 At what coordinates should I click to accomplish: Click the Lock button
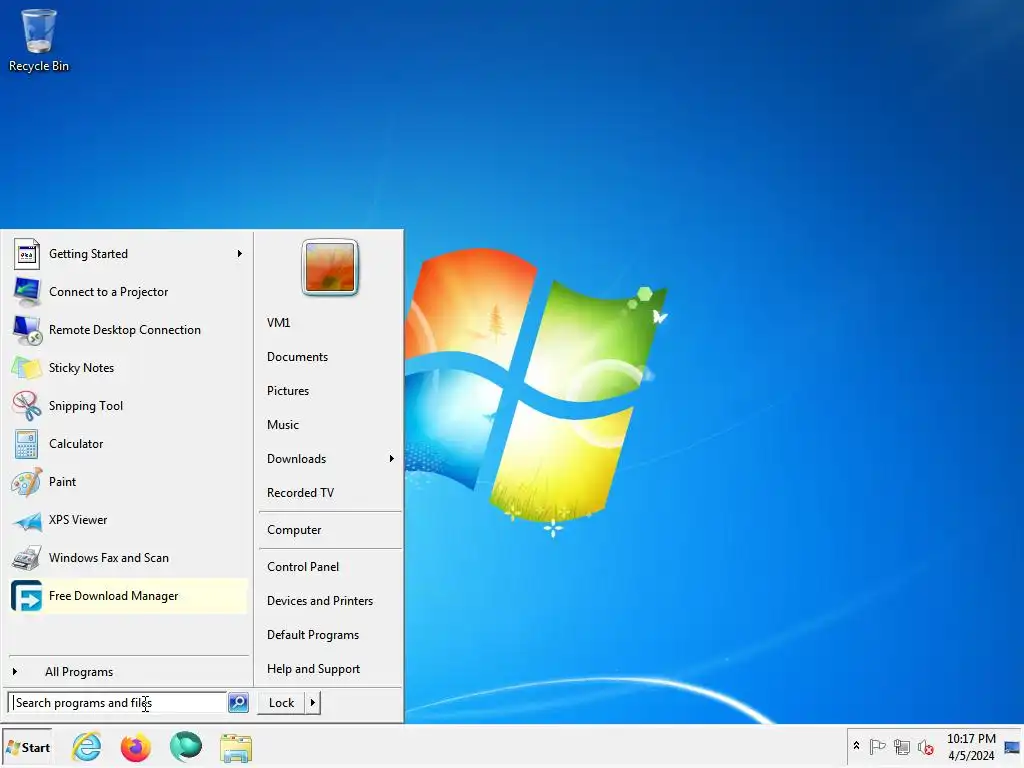281,703
